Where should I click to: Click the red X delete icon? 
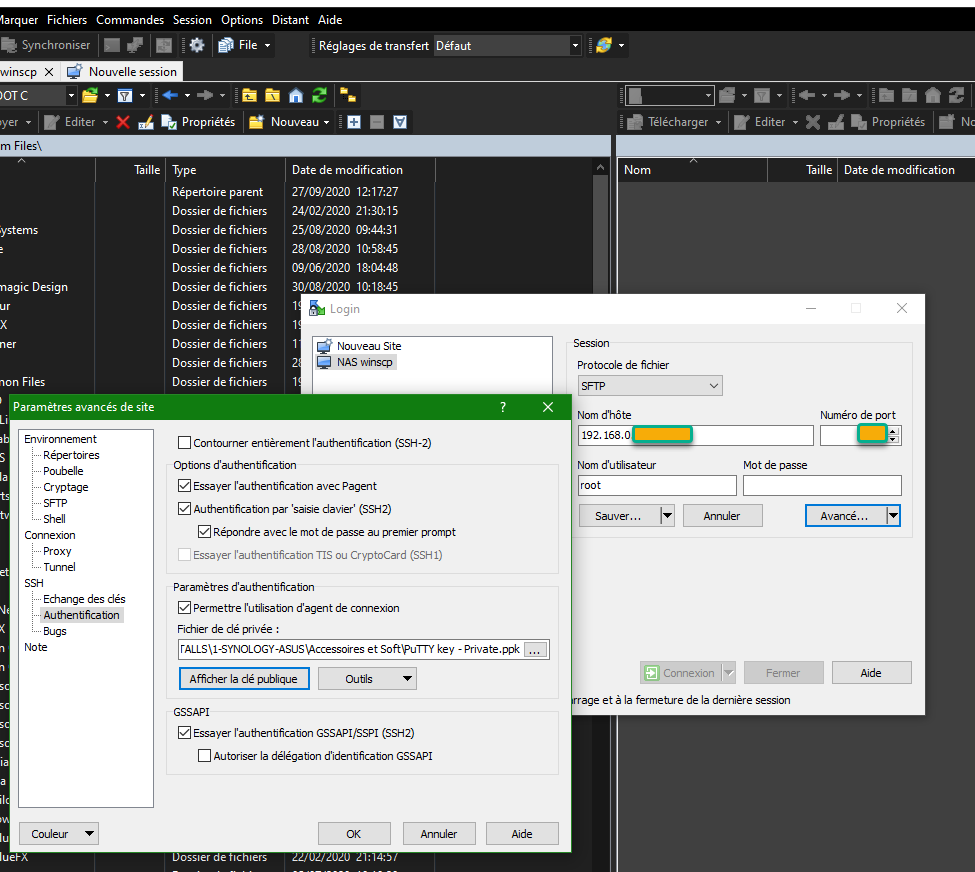pos(123,122)
